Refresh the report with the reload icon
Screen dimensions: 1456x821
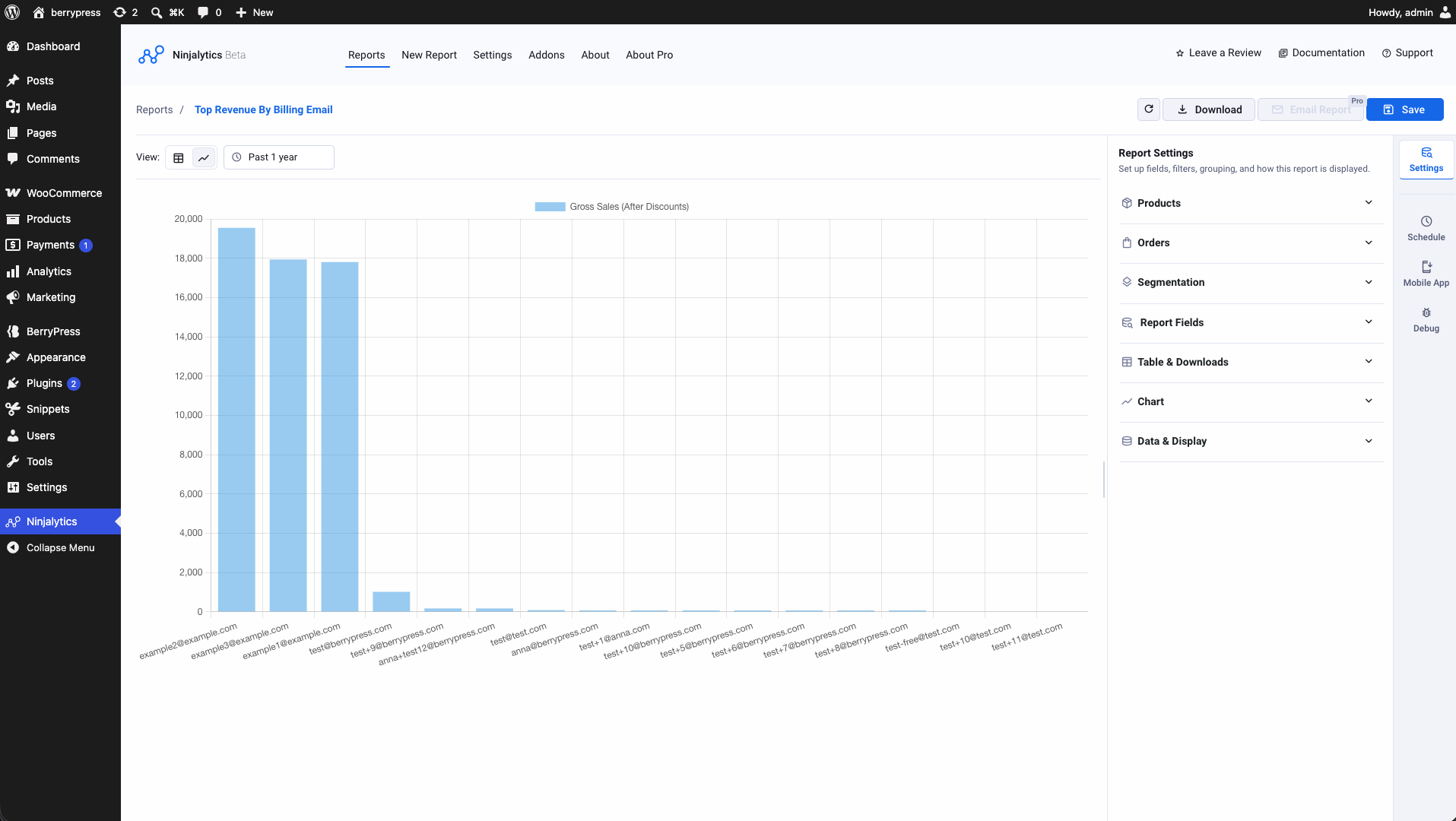tap(1149, 109)
